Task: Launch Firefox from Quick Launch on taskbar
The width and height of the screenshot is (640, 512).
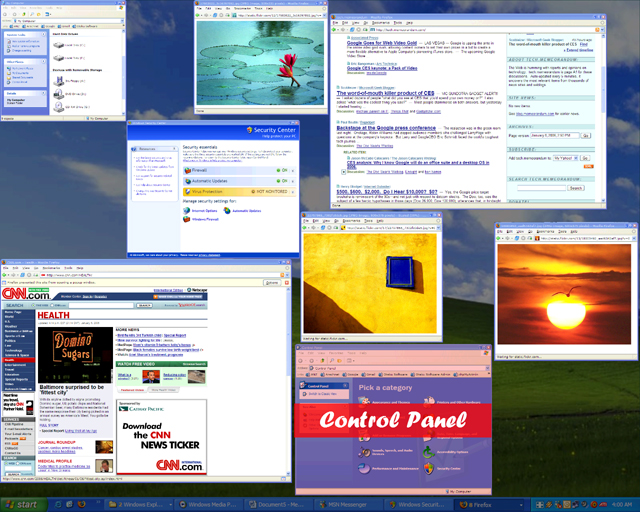Action: coord(81,504)
